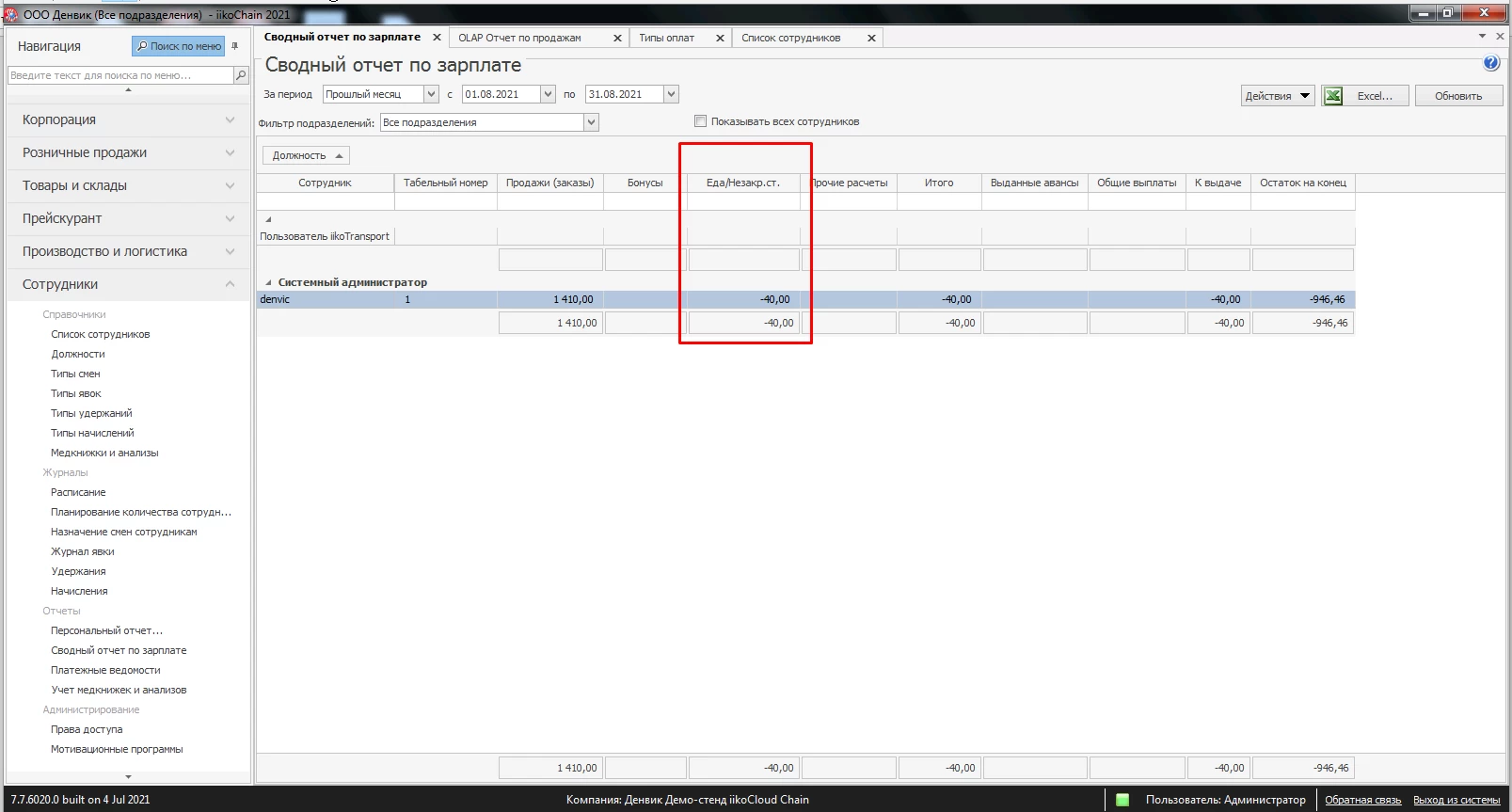The height and width of the screenshot is (812, 1512).
Task: Click the Excel export icon
Action: click(x=1332, y=96)
